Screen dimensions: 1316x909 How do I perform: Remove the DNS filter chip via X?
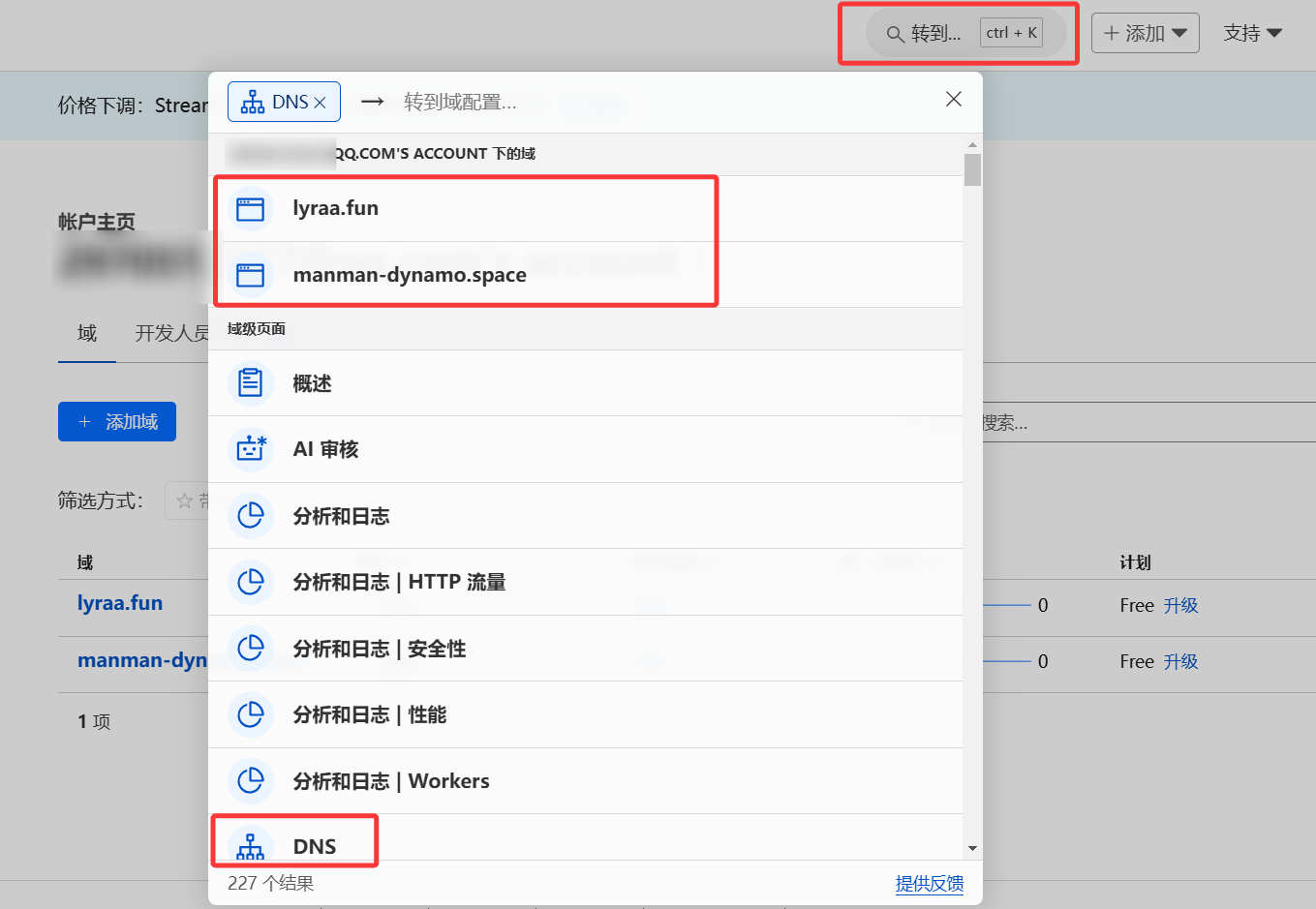click(x=320, y=103)
